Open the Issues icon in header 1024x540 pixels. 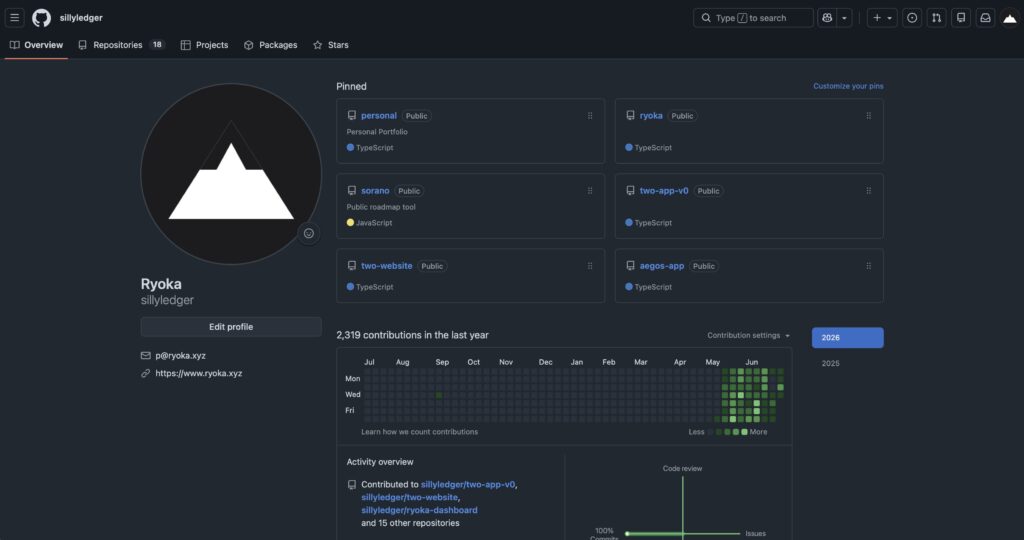[x=912, y=18]
